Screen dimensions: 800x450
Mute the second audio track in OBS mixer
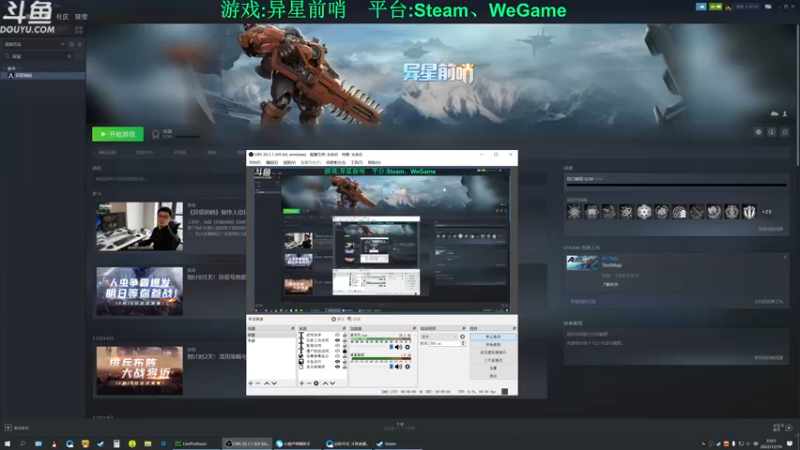(398, 367)
